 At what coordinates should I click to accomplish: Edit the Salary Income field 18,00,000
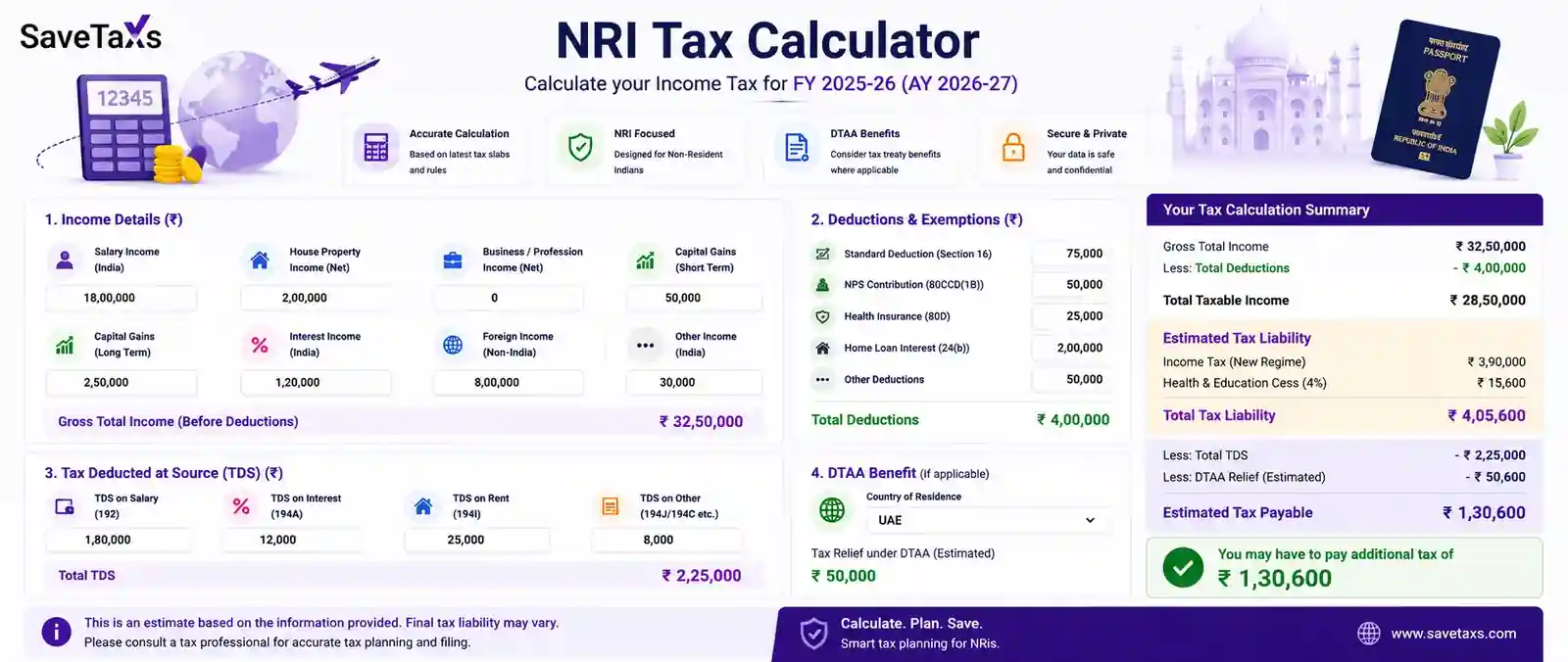122,298
